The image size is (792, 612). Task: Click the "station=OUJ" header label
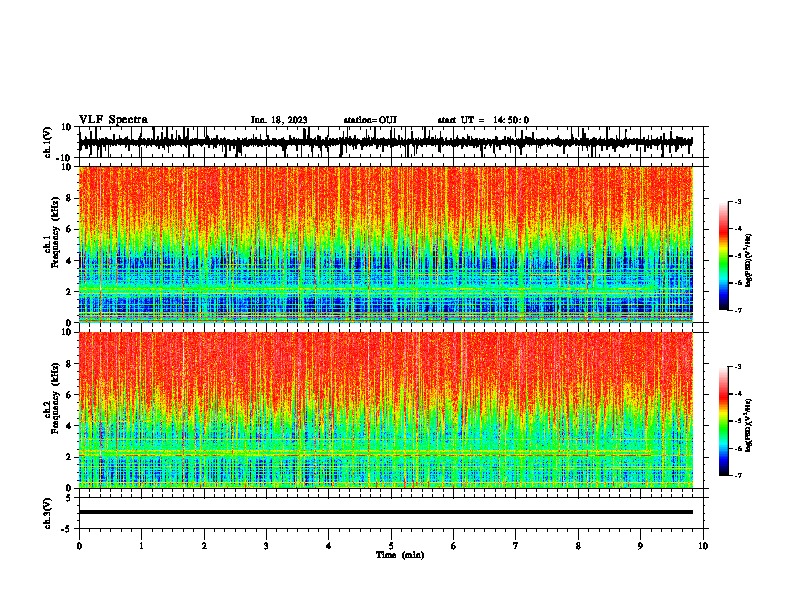tap(370, 120)
